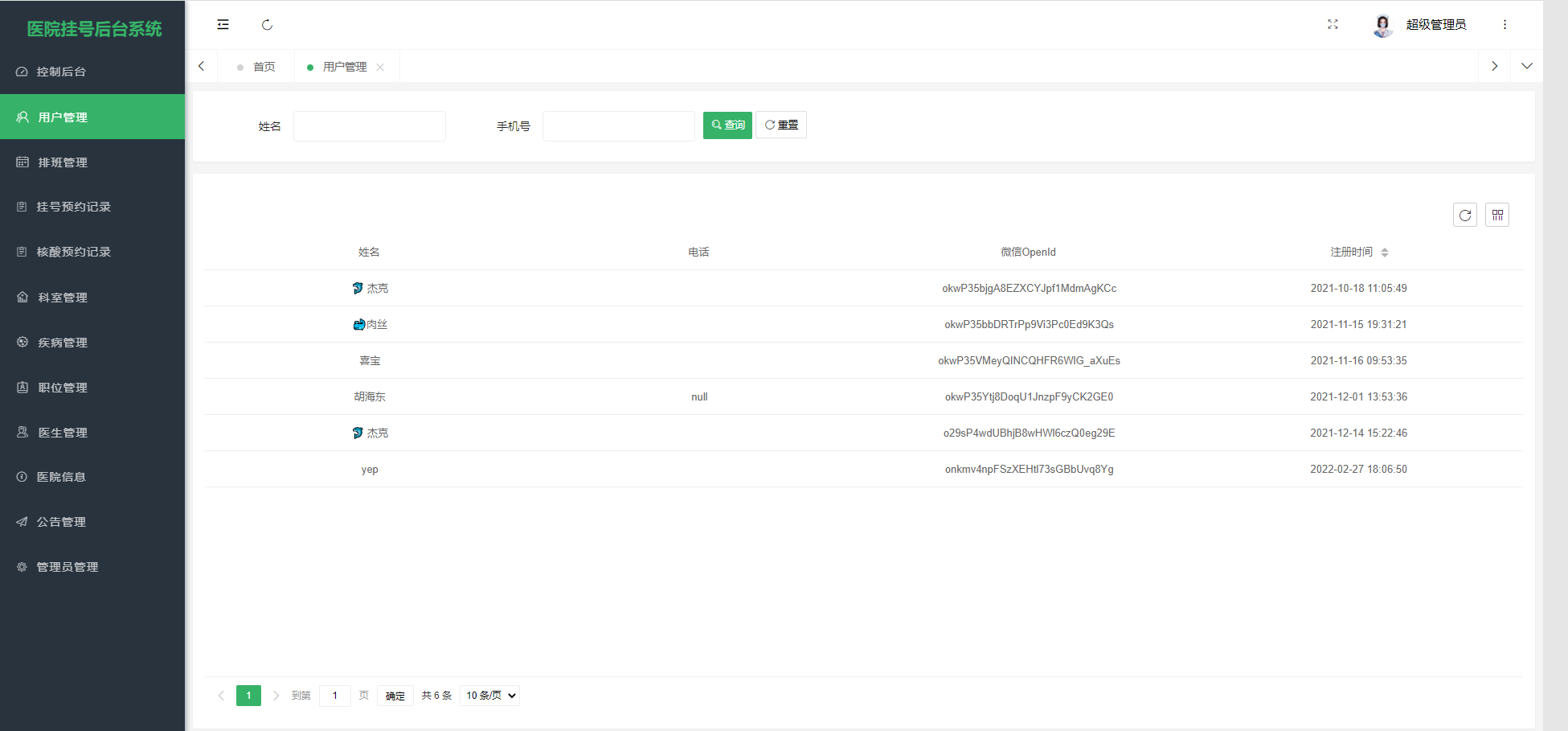Click the 手机号 search input field
1568x731 pixels.
[x=619, y=126]
